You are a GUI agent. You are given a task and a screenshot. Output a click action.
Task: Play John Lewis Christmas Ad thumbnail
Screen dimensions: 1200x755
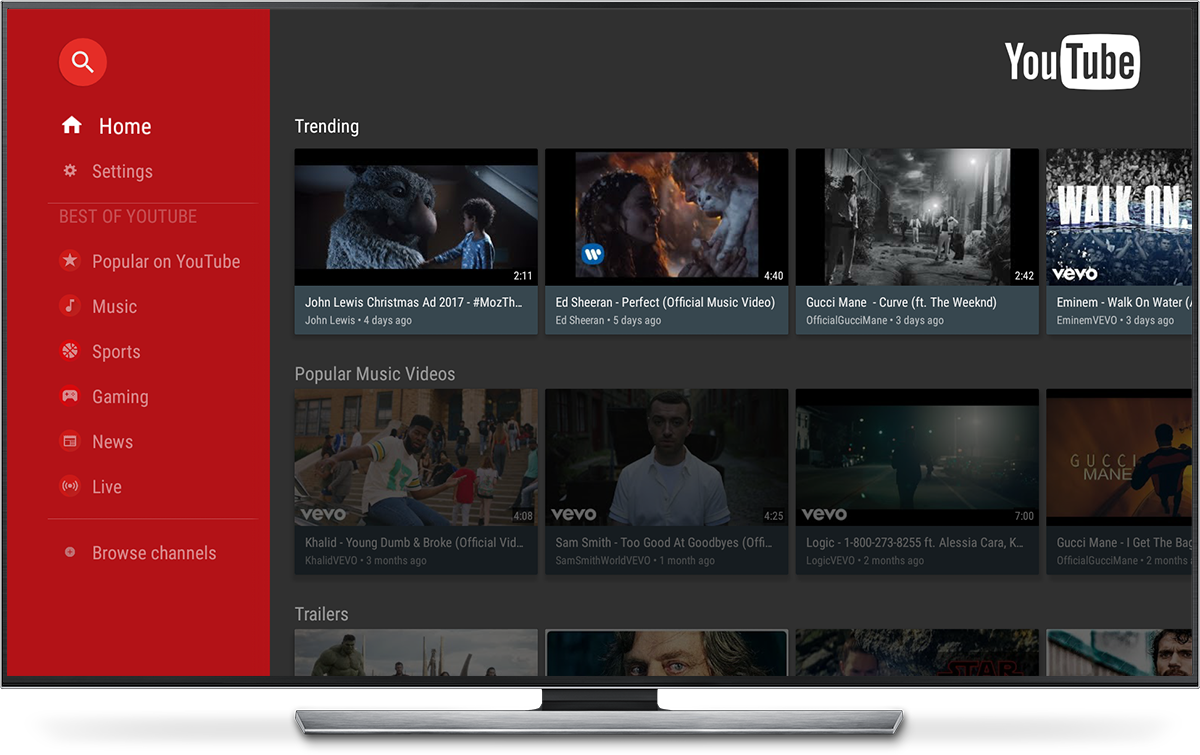(x=416, y=218)
